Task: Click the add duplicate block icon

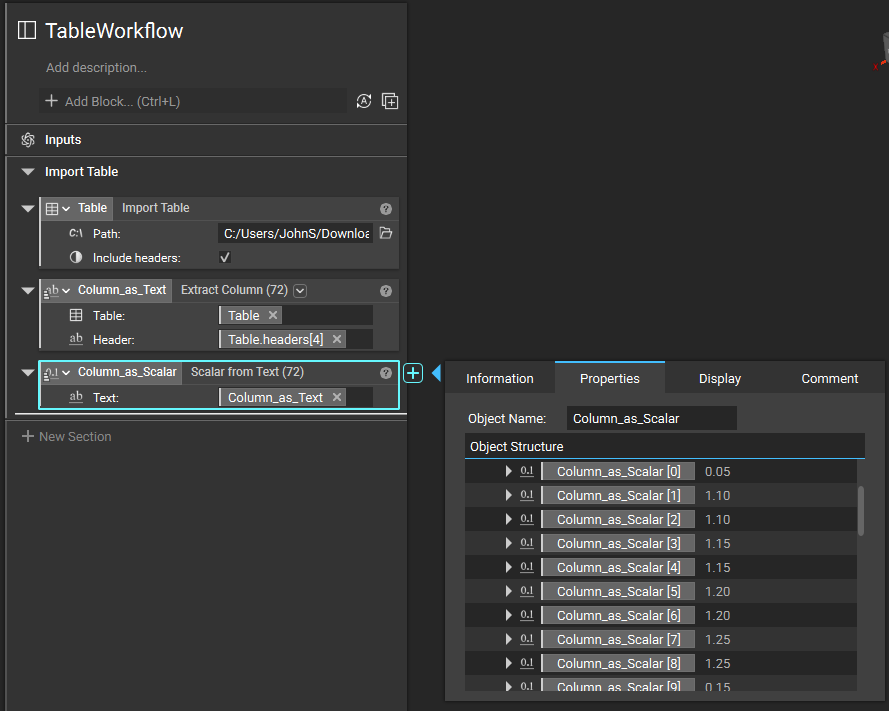Action: [390, 101]
